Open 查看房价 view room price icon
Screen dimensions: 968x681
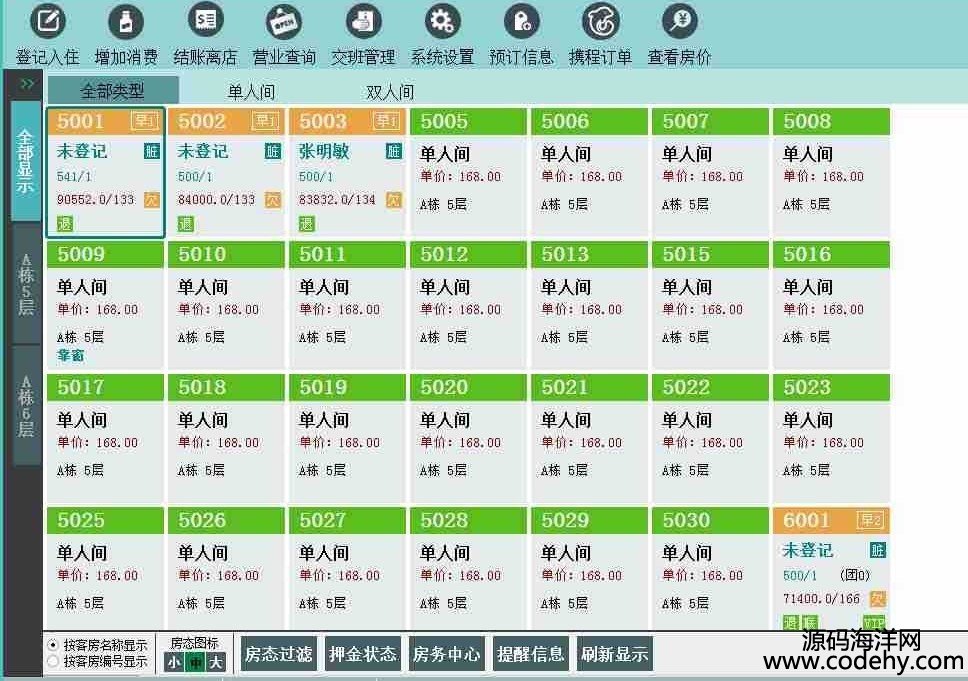coord(680,22)
